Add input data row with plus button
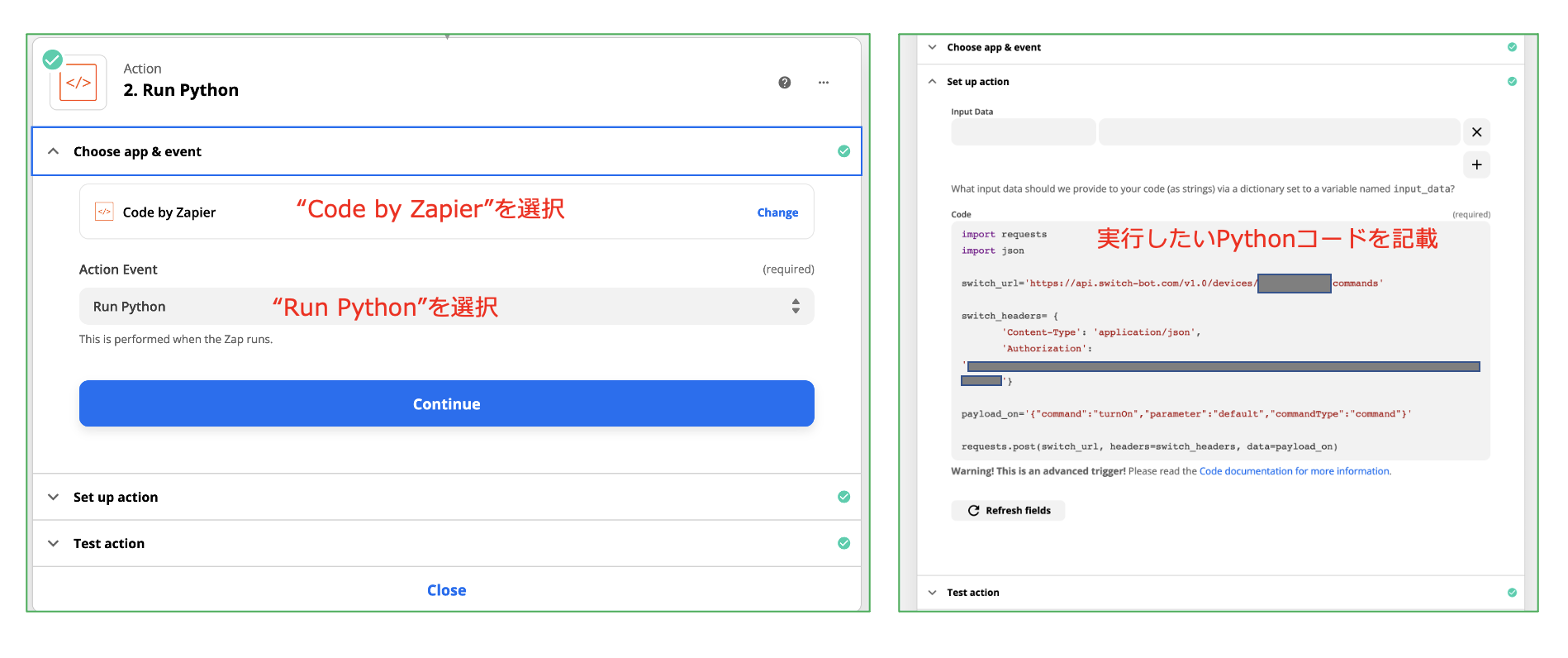1568x658 pixels. tap(1476, 164)
